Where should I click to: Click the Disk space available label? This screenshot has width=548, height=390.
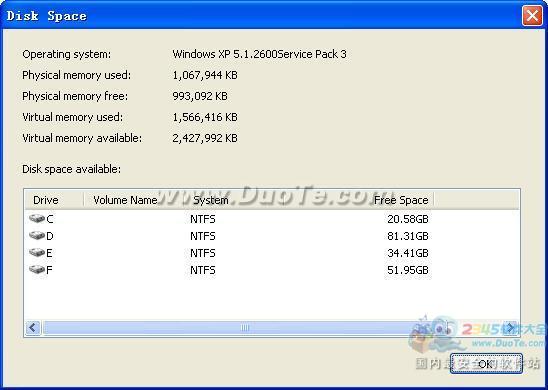tap(71, 169)
